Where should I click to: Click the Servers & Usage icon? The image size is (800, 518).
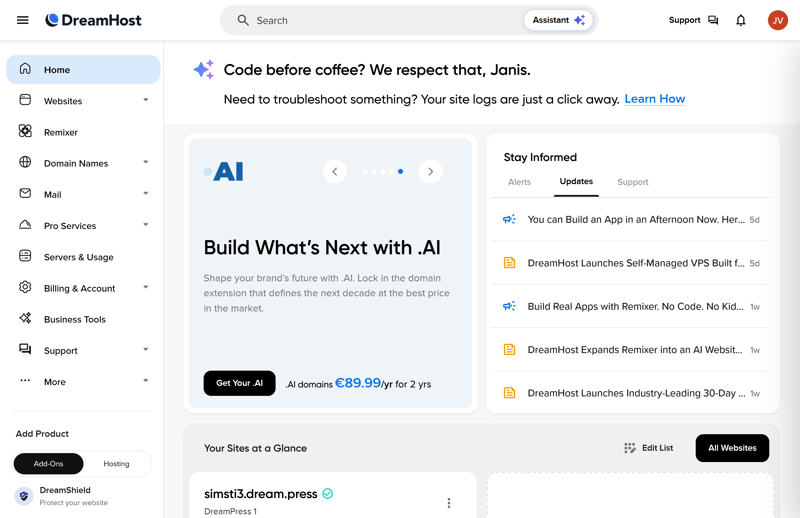click(25, 256)
